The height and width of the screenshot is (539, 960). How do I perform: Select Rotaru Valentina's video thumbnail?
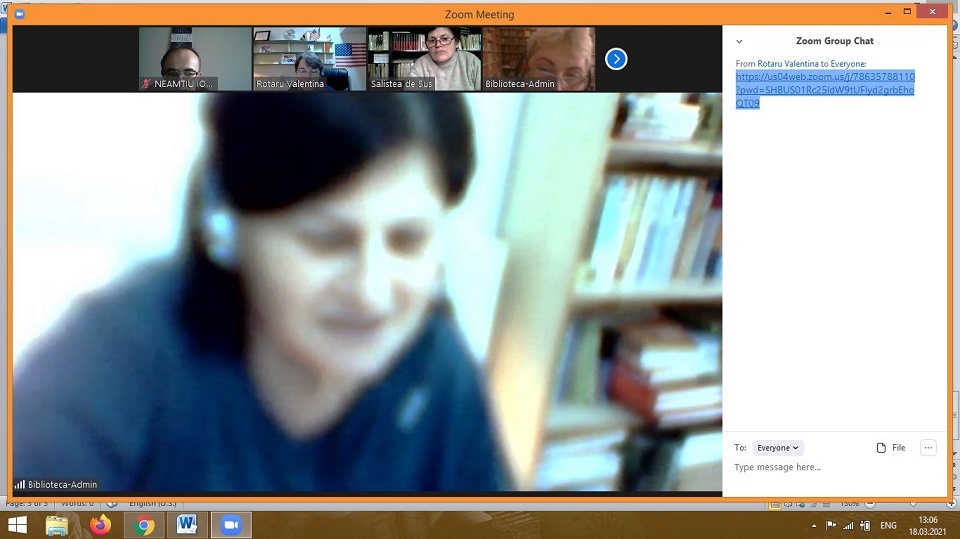point(309,59)
